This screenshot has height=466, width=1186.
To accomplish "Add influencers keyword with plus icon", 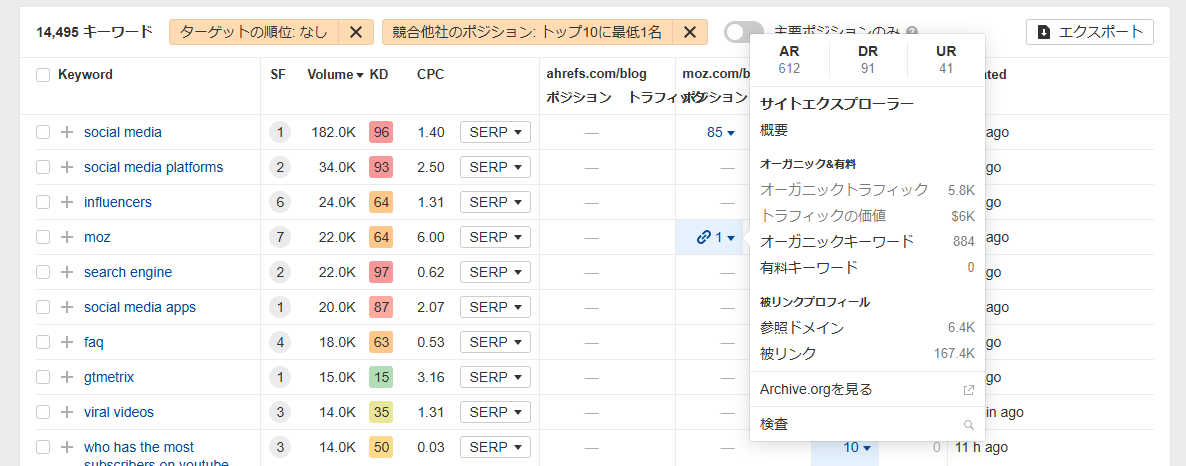I will pos(67,202).
